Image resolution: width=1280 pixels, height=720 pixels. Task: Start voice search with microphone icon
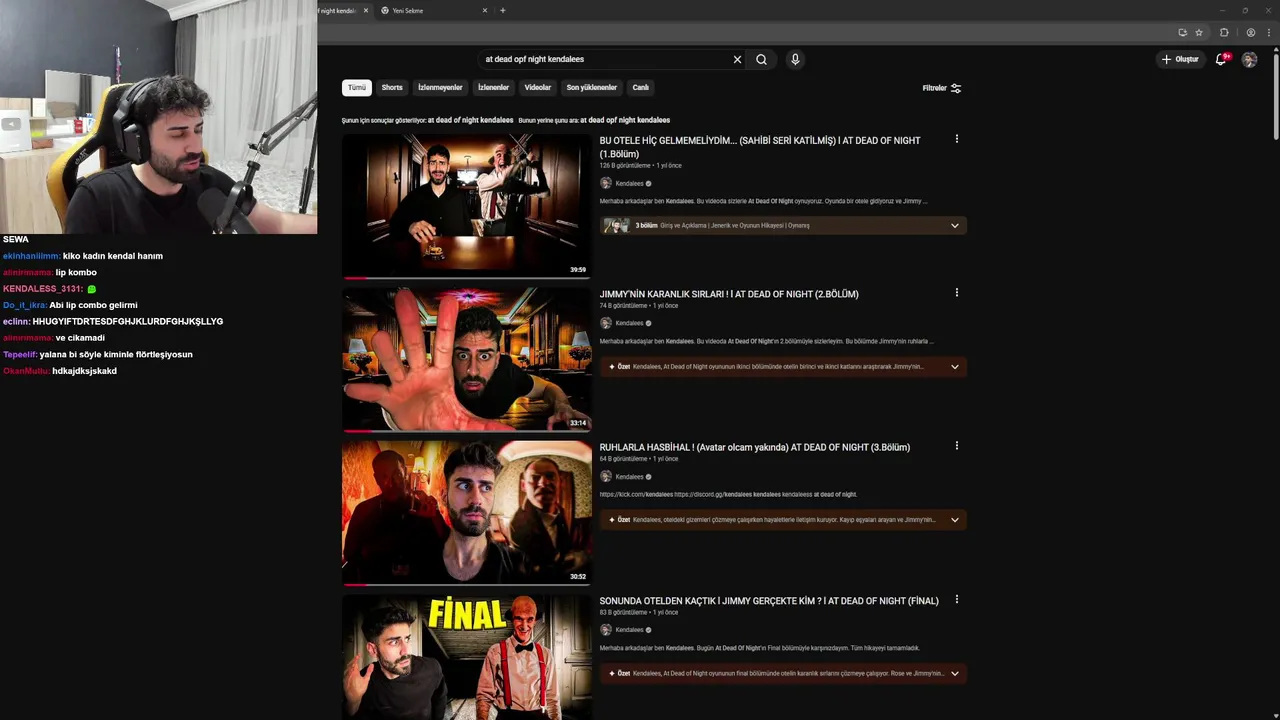[795, 59]
